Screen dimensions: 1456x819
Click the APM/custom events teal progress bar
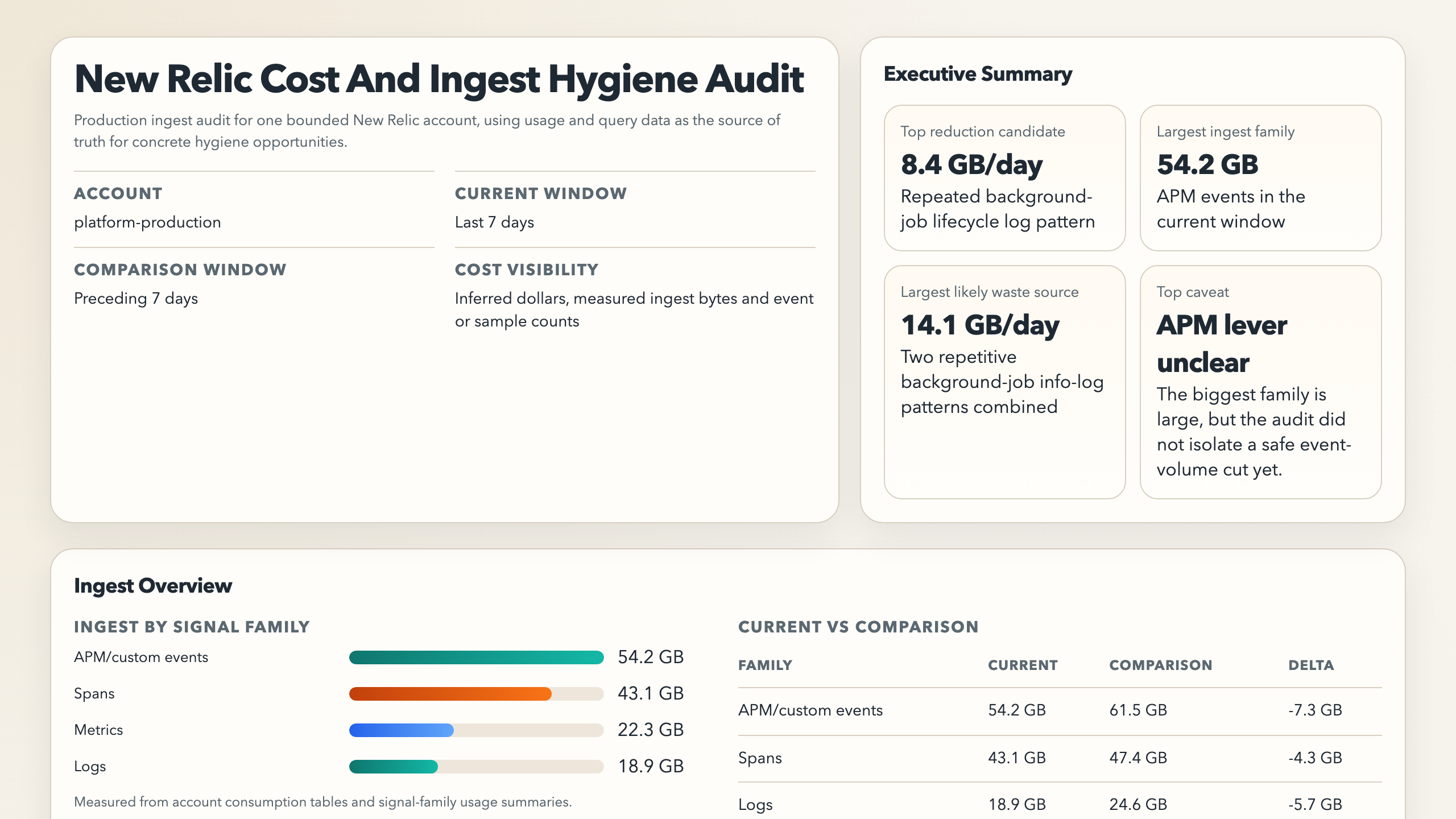pyautogui.click(x=476, y=657)
